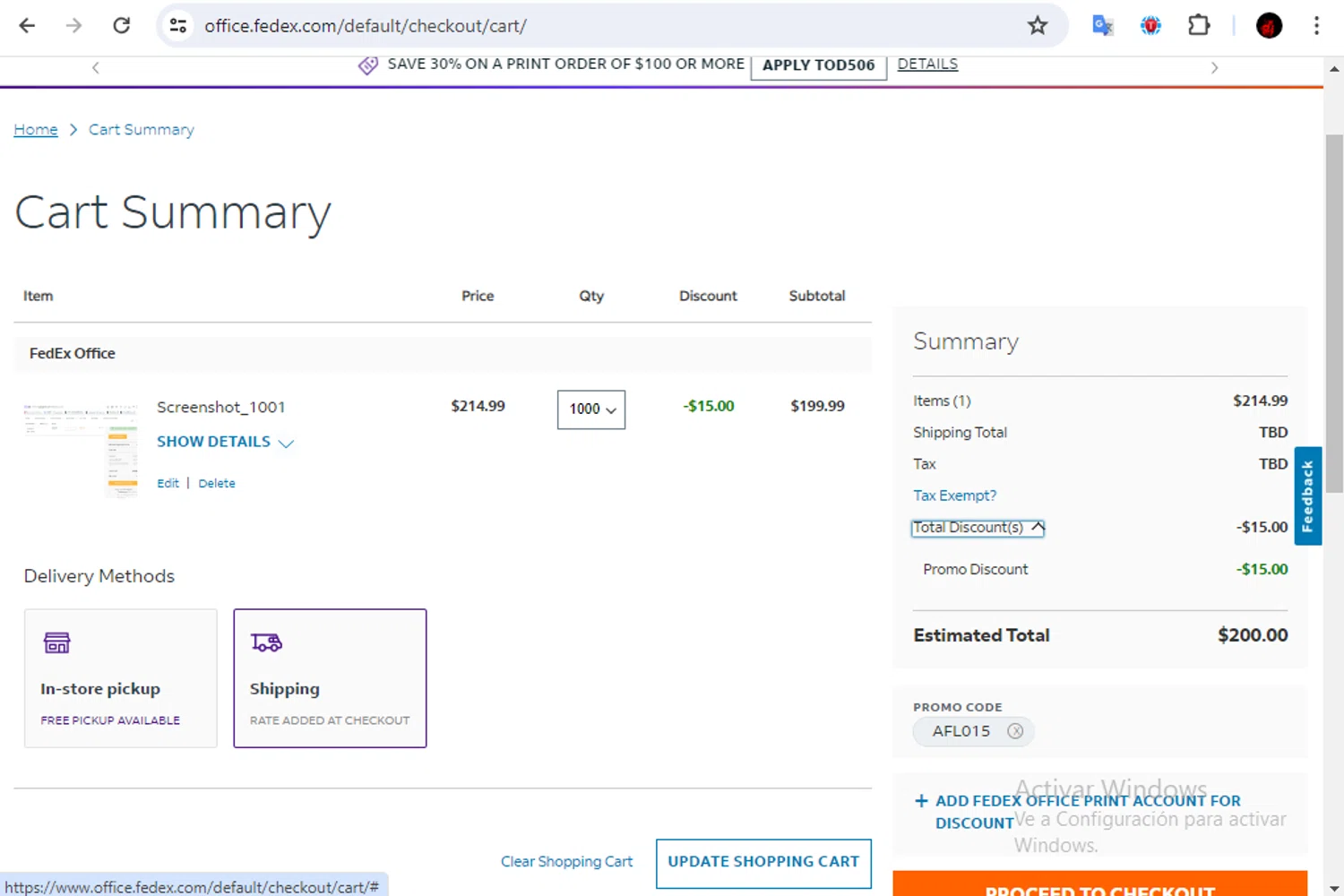This screenshot has height=896, width=1344.
Task: Delete the Screenshot_1001 item
Action: tap(217, 483)
